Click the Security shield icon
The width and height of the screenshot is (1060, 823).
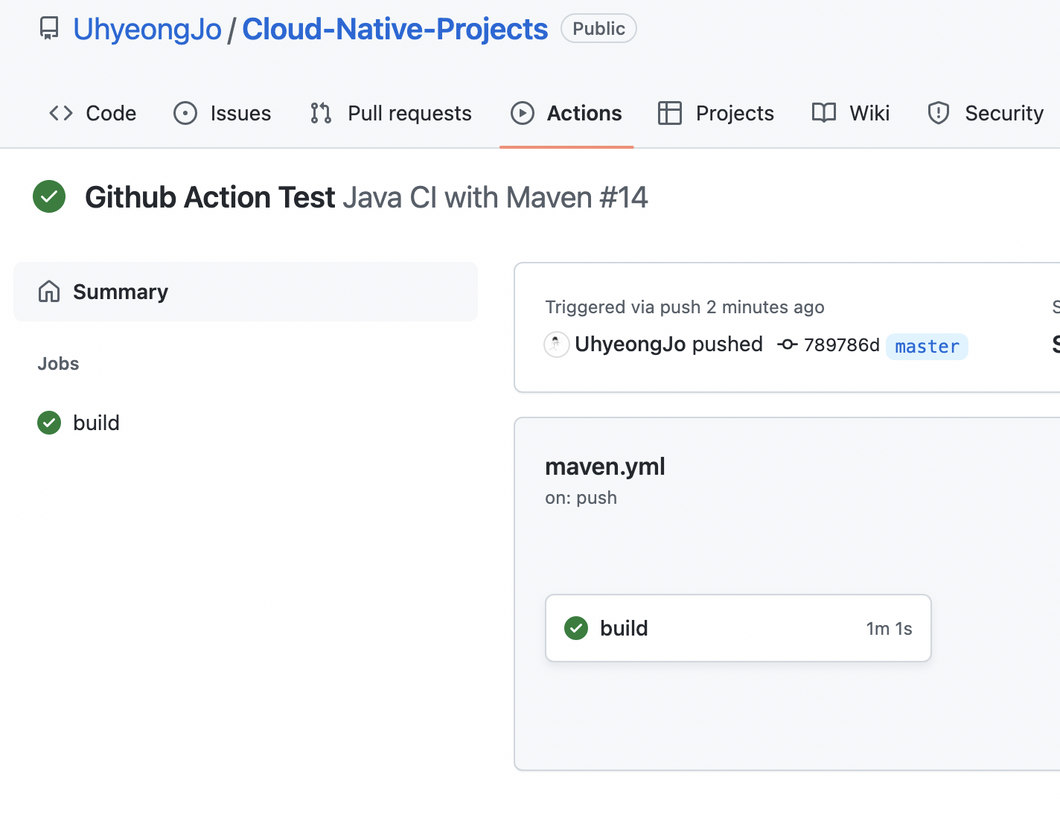(x=938, y=113)
